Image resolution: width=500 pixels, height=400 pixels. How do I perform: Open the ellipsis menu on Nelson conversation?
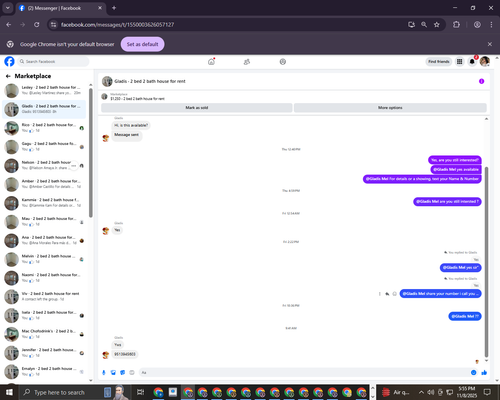(74, 166)
